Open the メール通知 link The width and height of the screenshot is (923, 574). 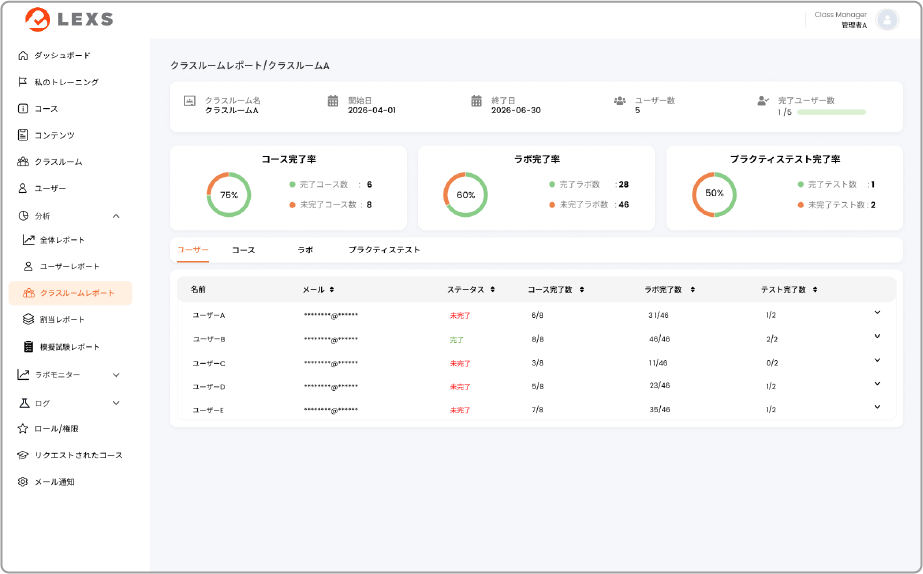(x=54, y=482)
